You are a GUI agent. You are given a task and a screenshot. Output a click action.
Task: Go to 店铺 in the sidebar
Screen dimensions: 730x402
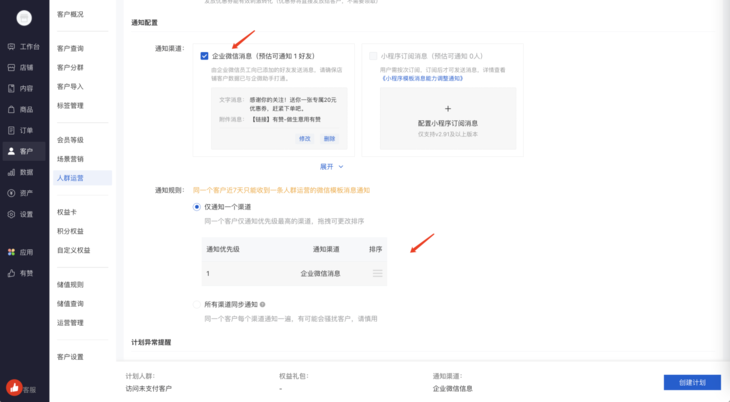pos(24,67)
